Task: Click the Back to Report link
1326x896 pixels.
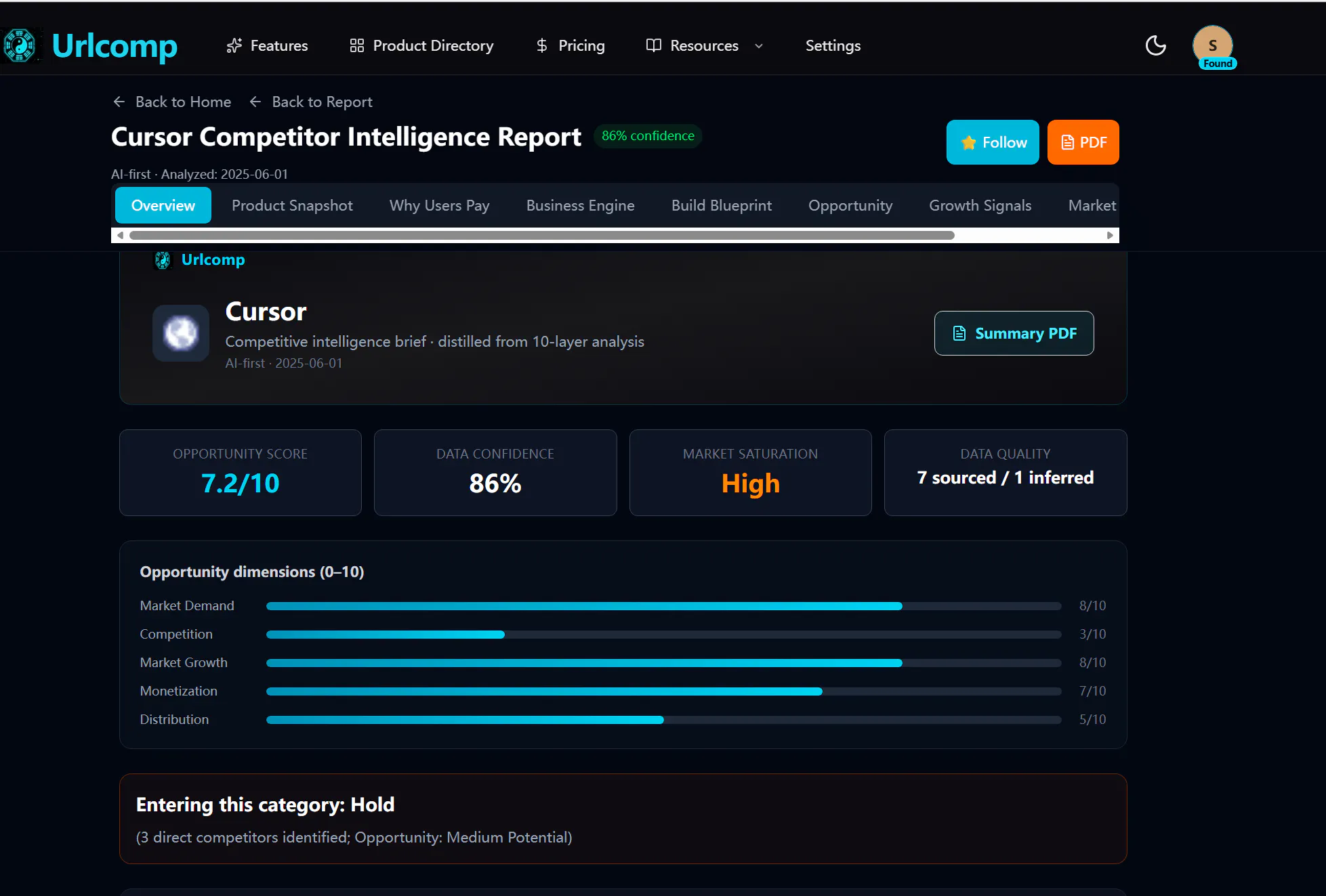Action: point(311,102)
